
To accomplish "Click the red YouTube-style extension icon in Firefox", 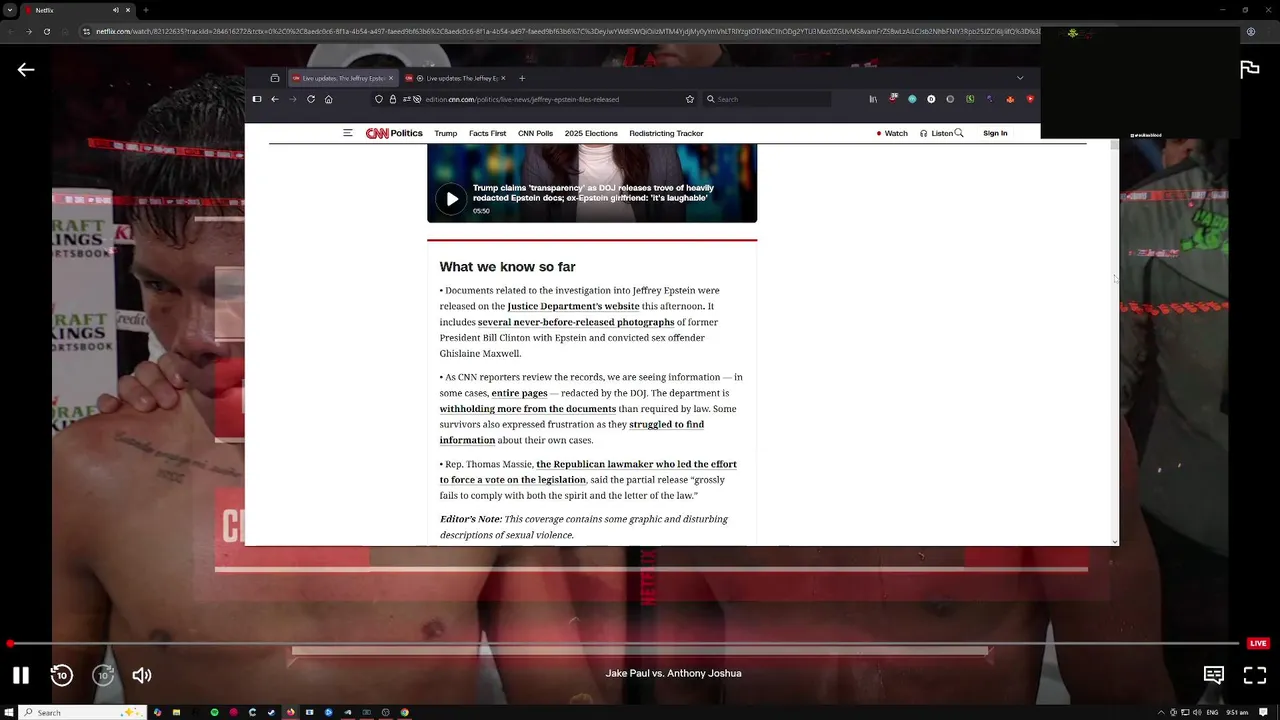I will click(1030, 99).
